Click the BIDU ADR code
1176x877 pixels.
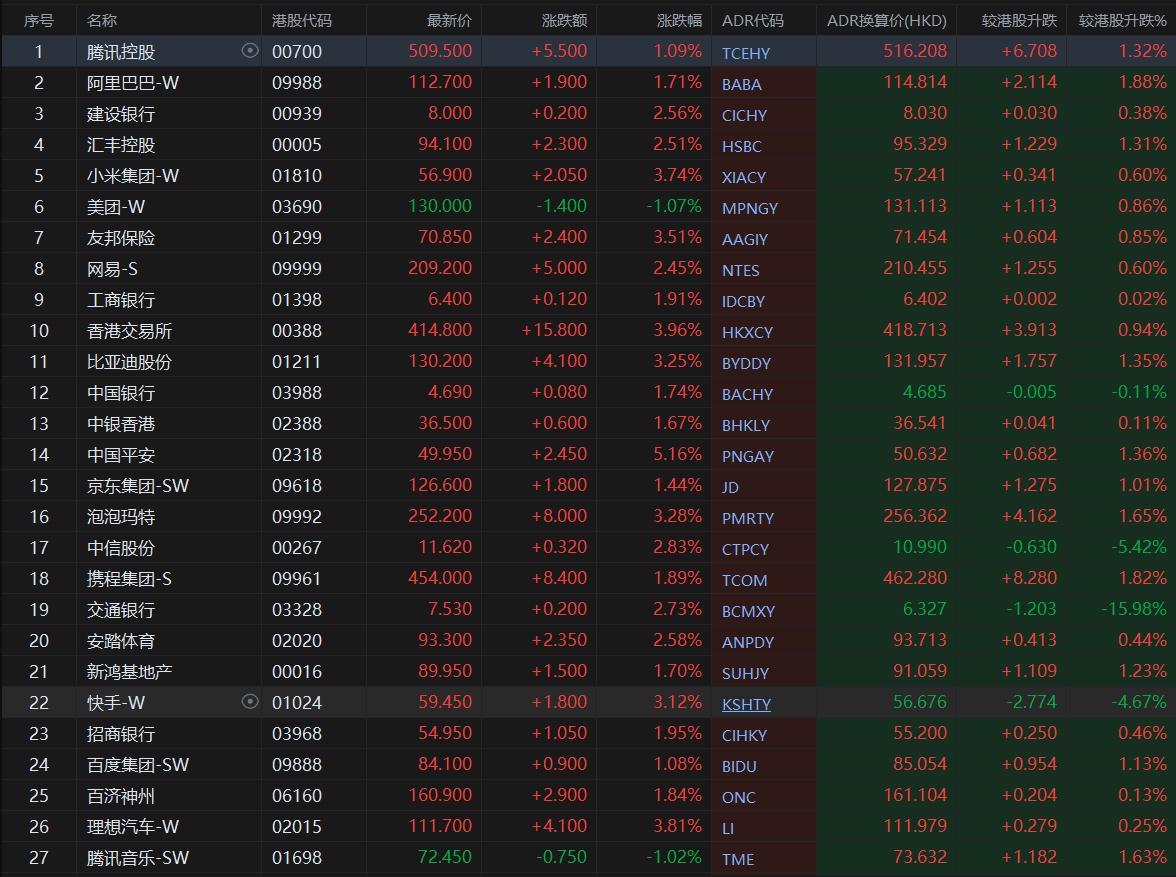coord(739,766)
